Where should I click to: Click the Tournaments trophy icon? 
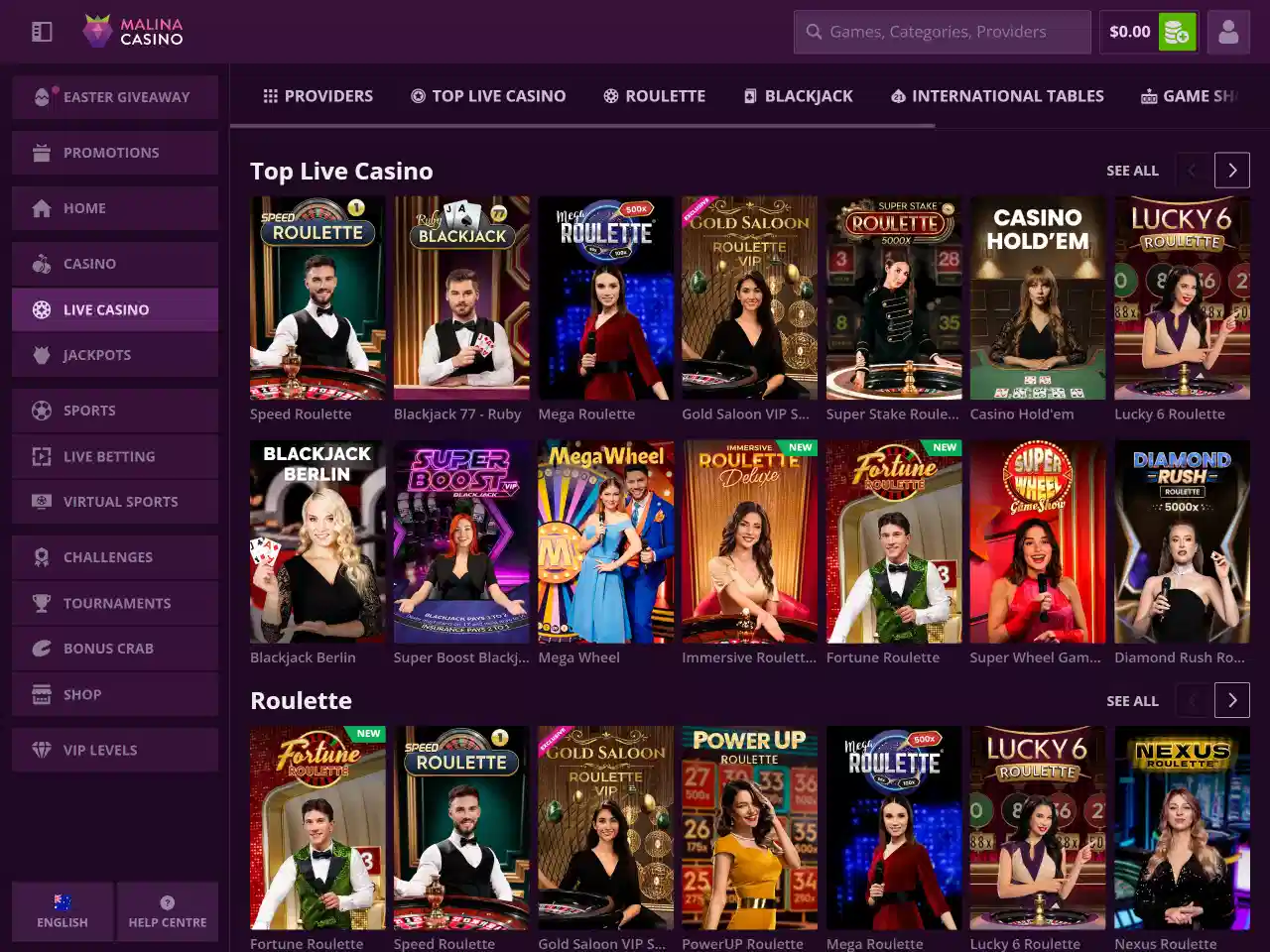pos(42,603)
